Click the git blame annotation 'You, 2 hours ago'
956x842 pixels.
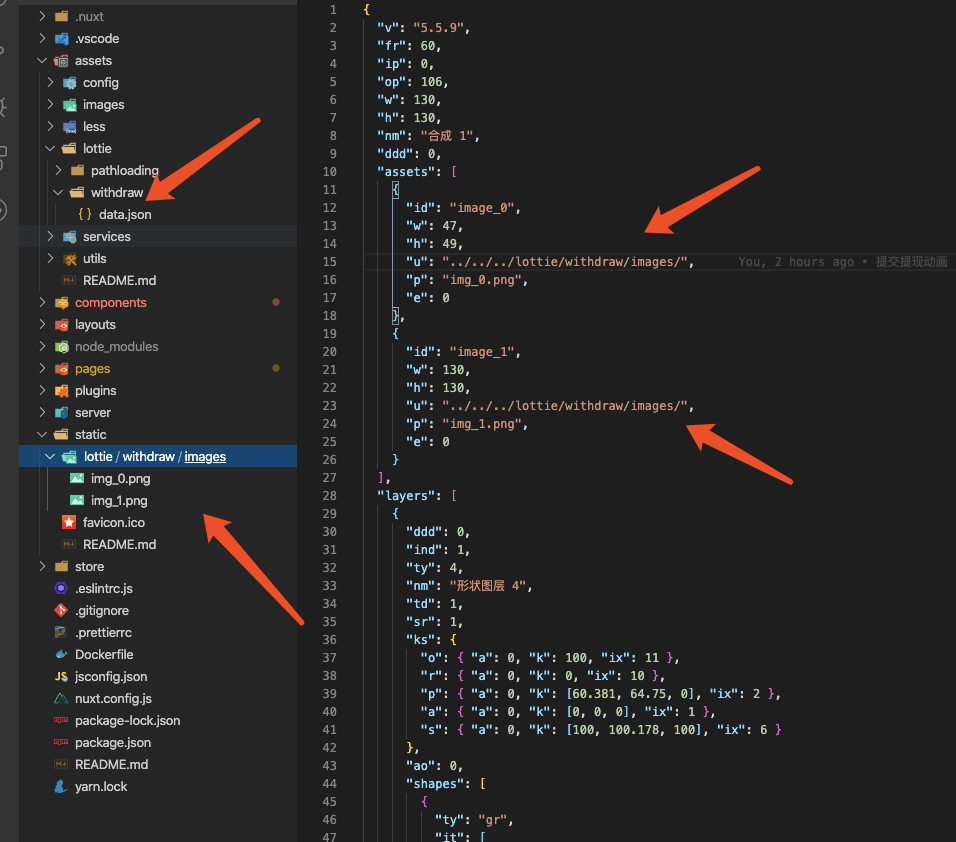pyautogui.click(x=796, y=262)
